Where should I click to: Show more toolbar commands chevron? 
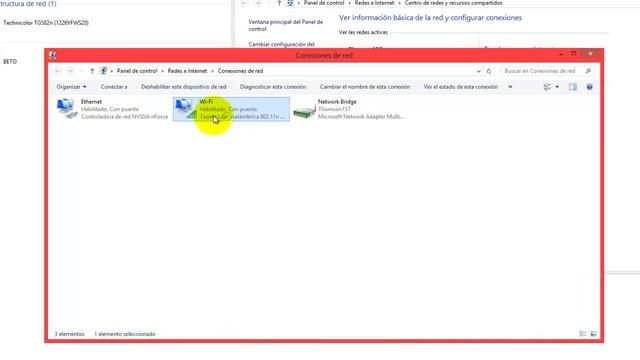510,87
